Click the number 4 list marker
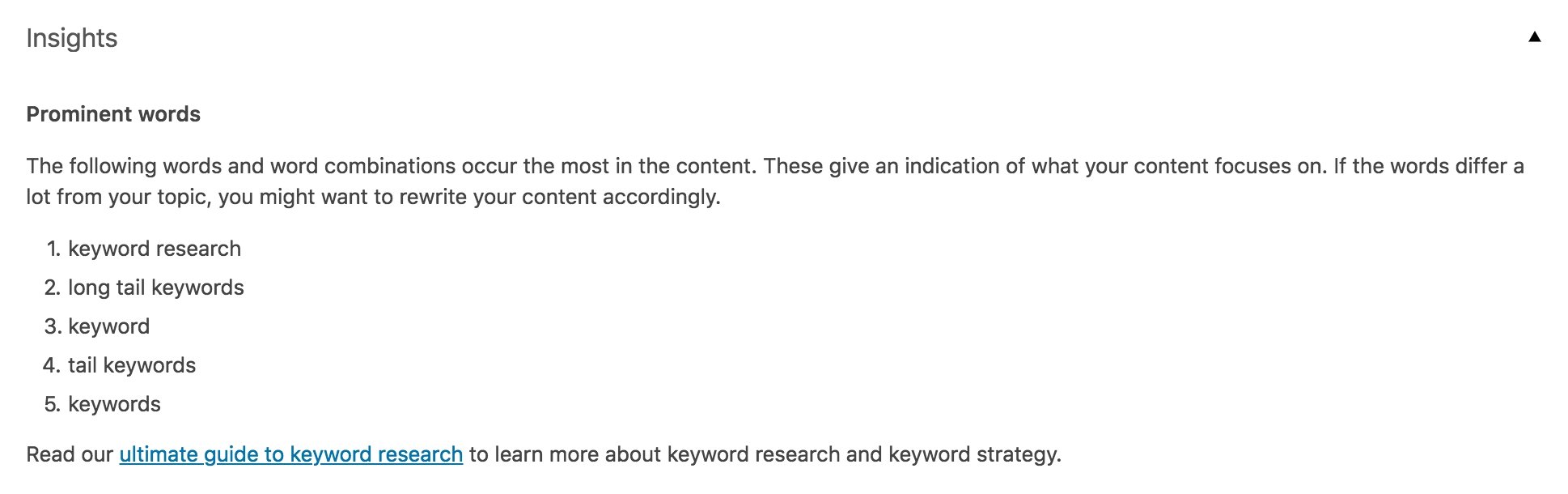 tap(53, 365)
